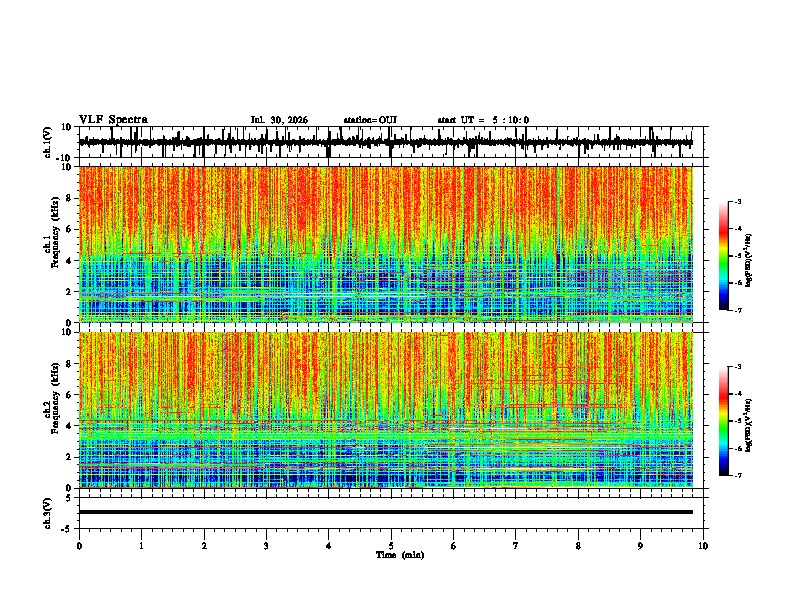
Task: Click the ch.1 "Frequency (kHz)" axis label
Action: point(55,232)
